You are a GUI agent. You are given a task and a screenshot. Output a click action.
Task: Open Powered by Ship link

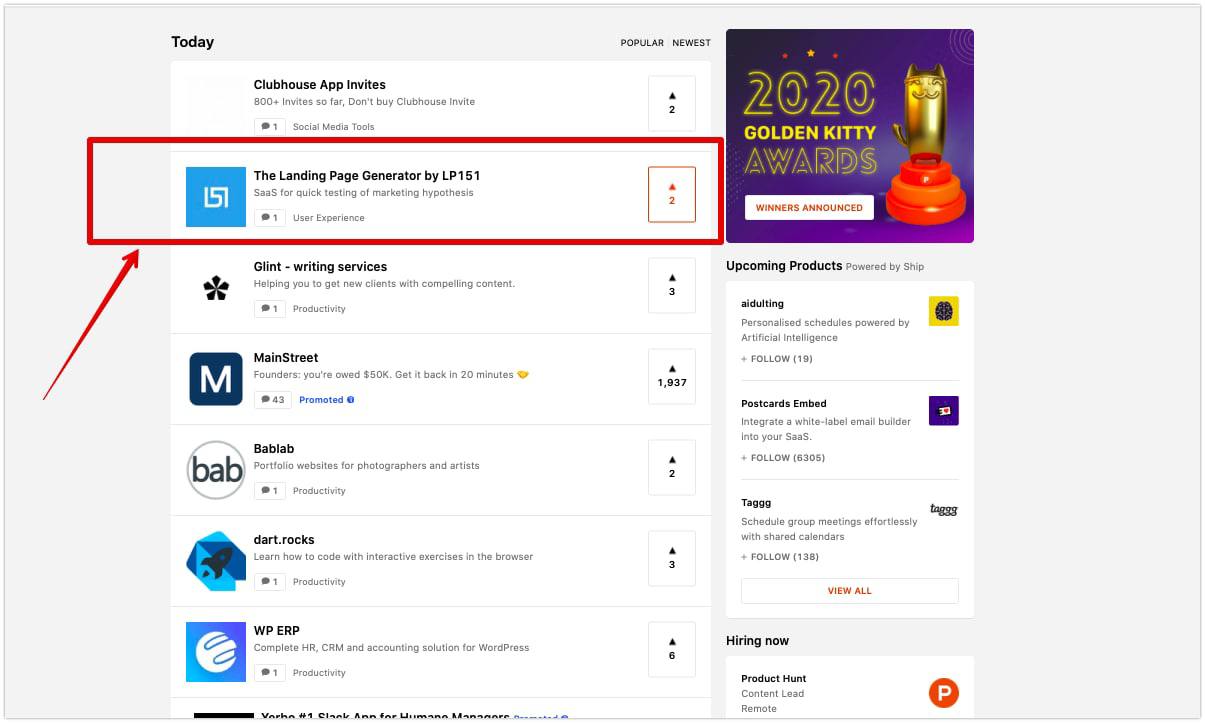(x=885, y=267)
